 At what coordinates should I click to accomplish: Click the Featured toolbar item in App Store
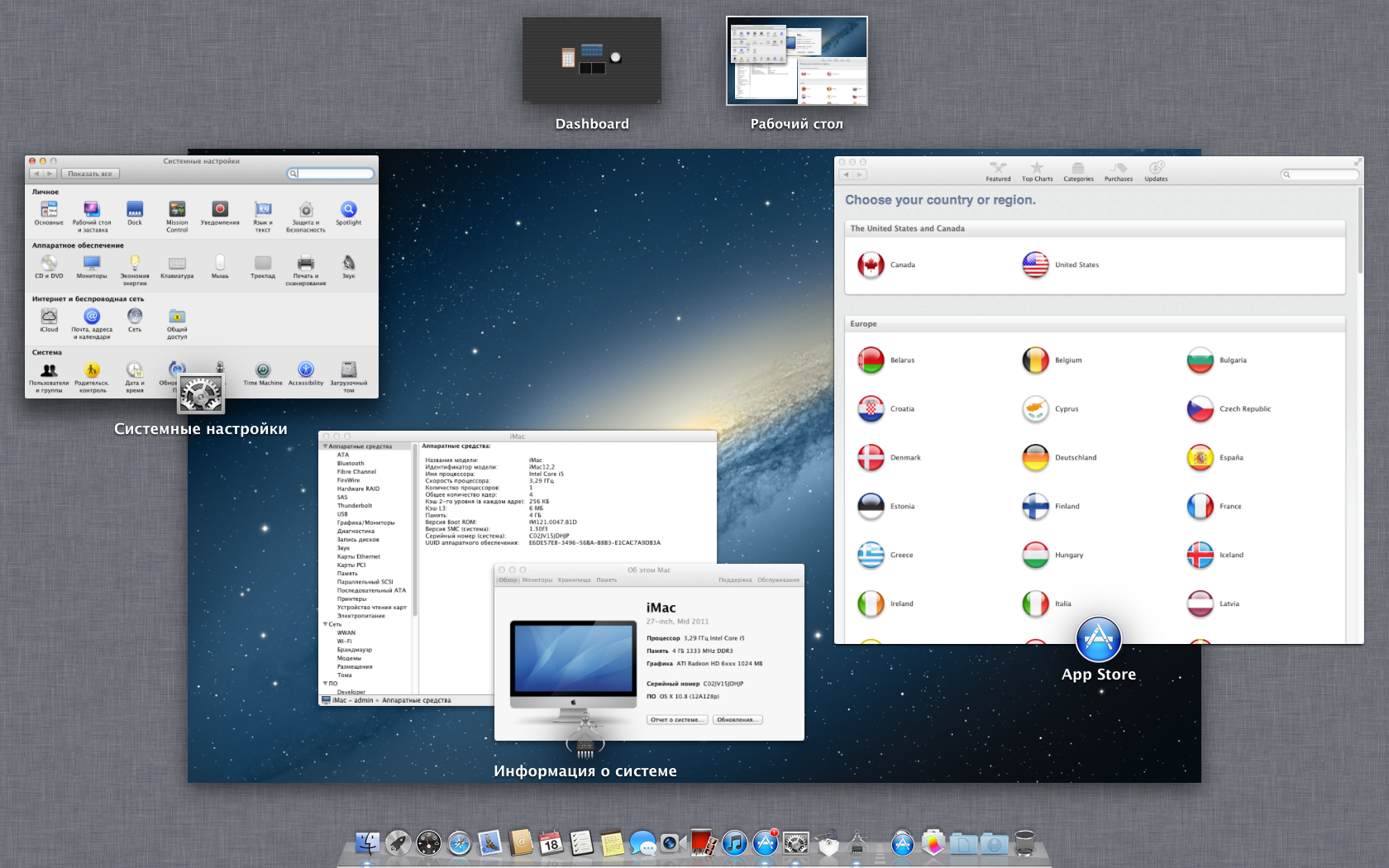coord(998,172)
